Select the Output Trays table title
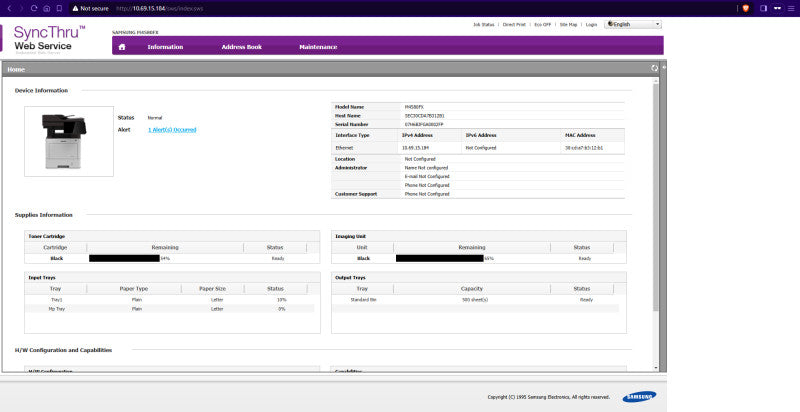The image size is (800, 412). click(x=351, y=278)
